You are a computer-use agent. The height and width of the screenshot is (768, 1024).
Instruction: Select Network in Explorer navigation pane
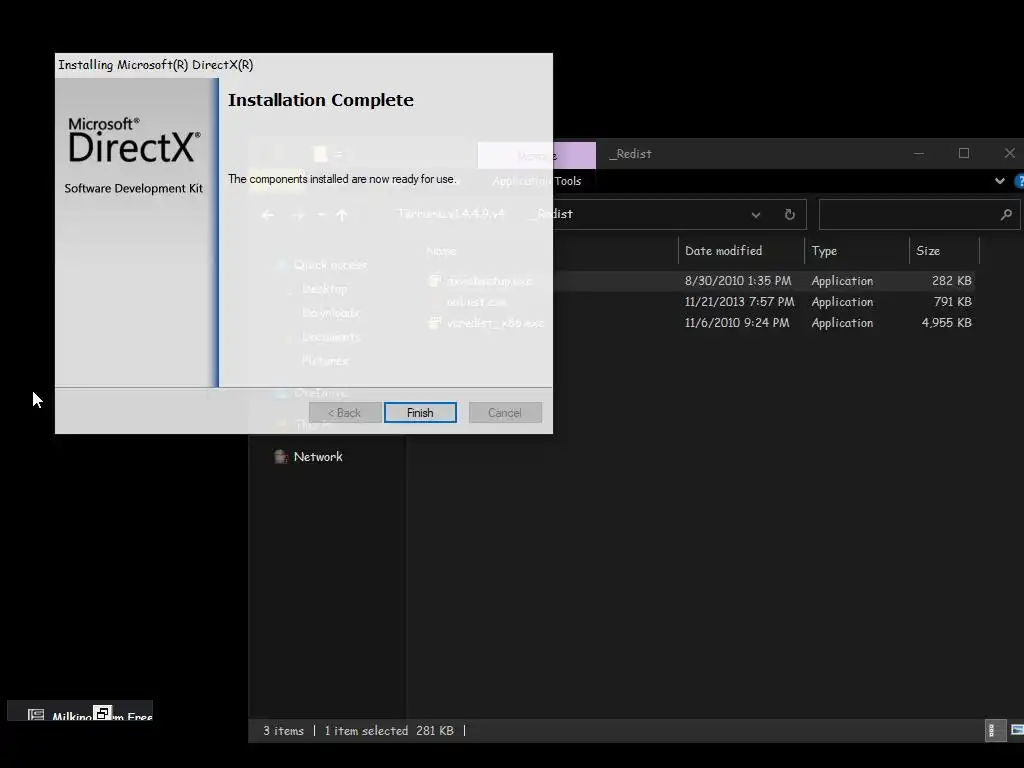pyautogui.click(x=318, y=456)
